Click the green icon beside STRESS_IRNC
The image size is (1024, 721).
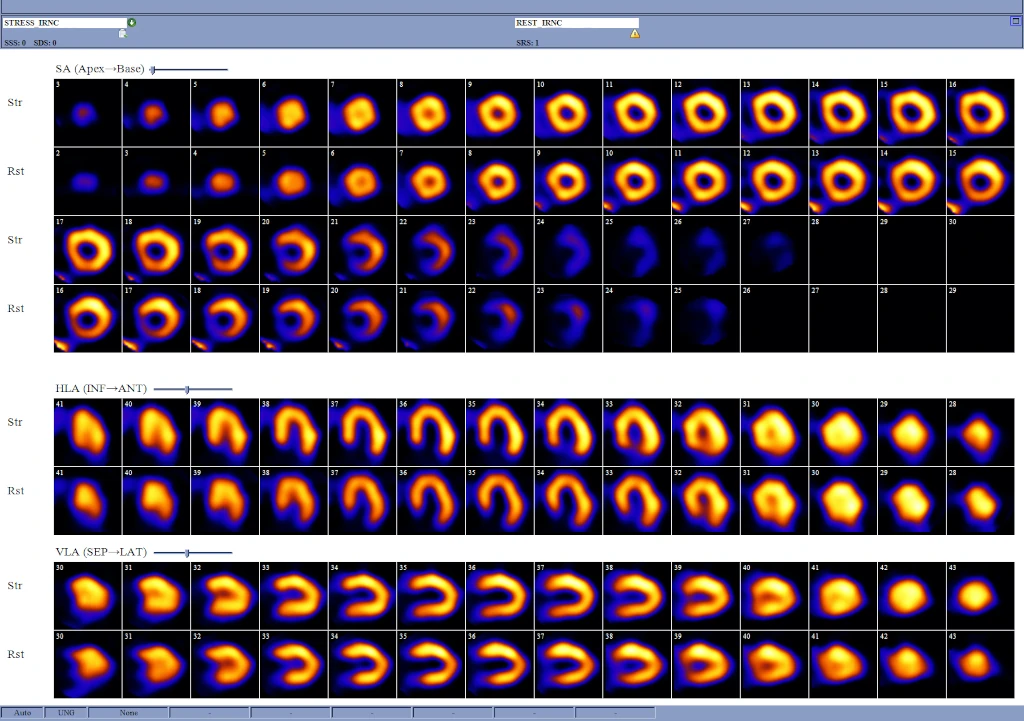[x=132, y=22]
